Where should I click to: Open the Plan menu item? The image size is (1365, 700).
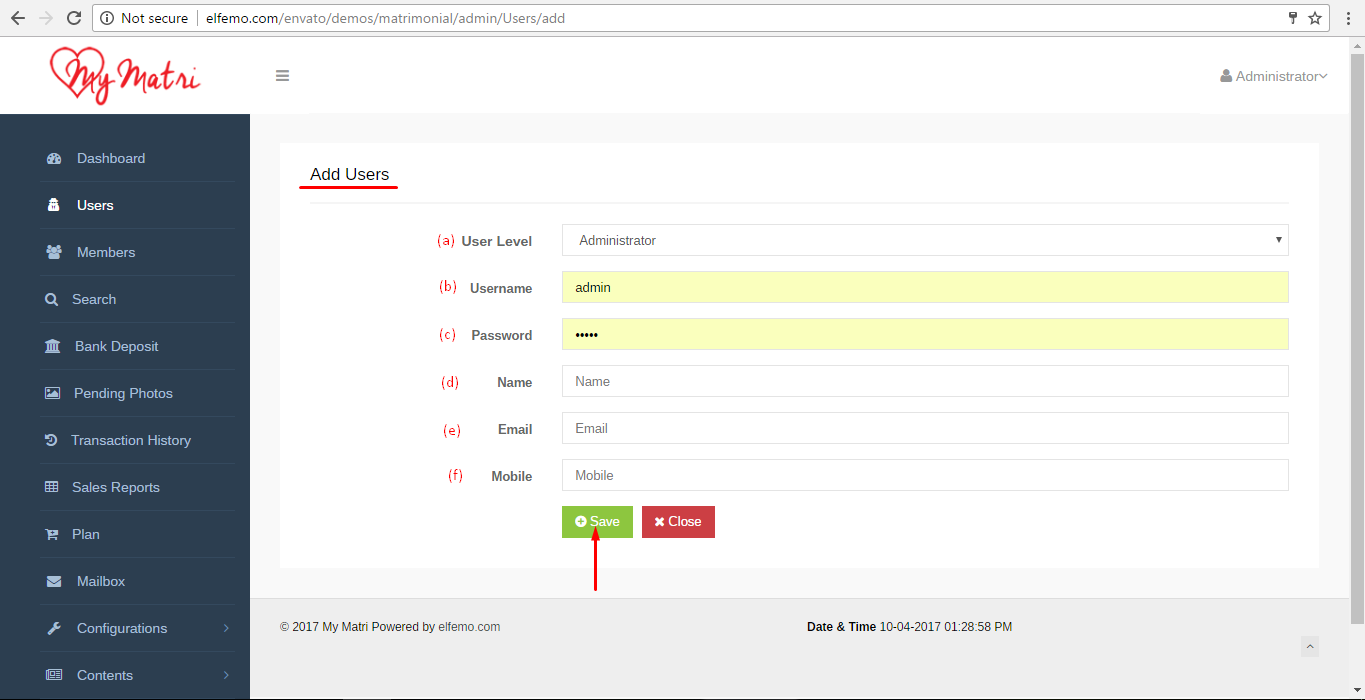pyautogui.click(x=86, y=534)
